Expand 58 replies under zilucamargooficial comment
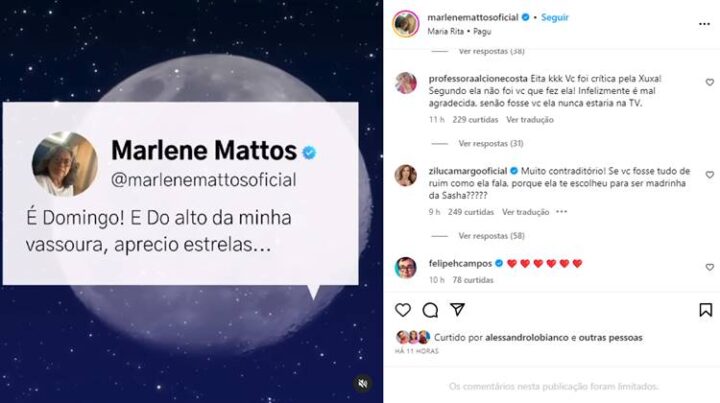Screen dimensions: 720x403 pos(491,236)
